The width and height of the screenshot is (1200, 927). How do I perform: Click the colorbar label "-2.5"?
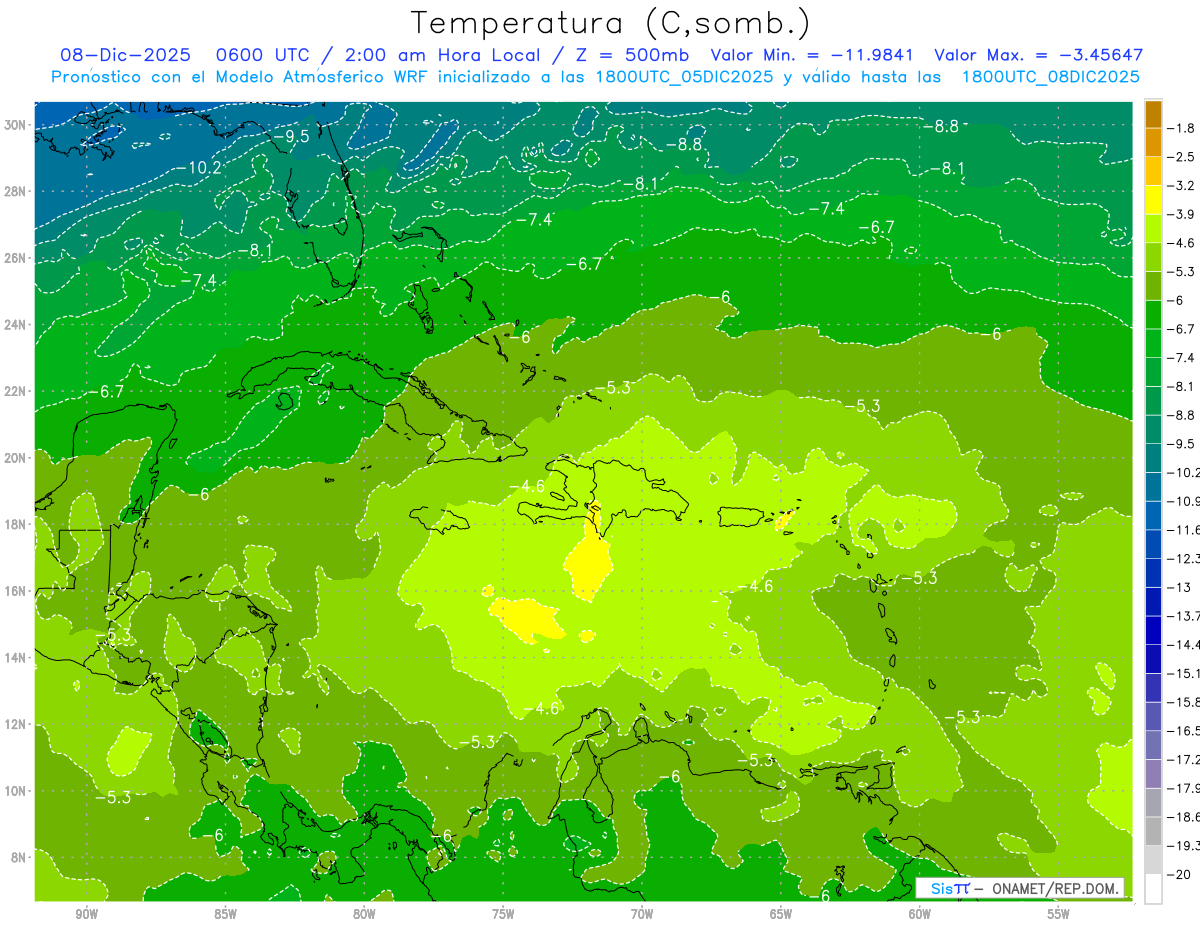point(1183,157)
